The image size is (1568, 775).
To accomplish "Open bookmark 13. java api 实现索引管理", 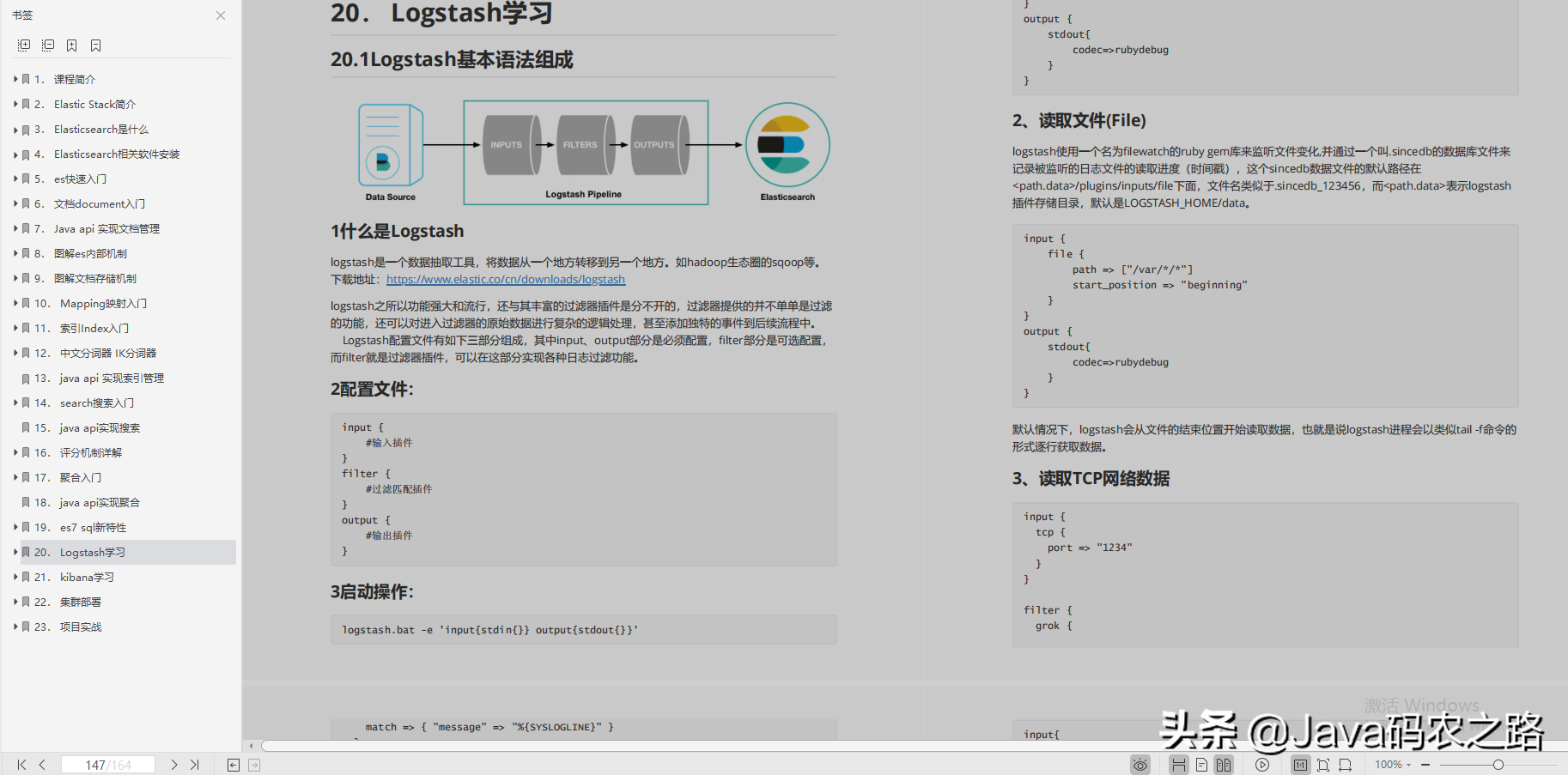I will tap(99, 378).
